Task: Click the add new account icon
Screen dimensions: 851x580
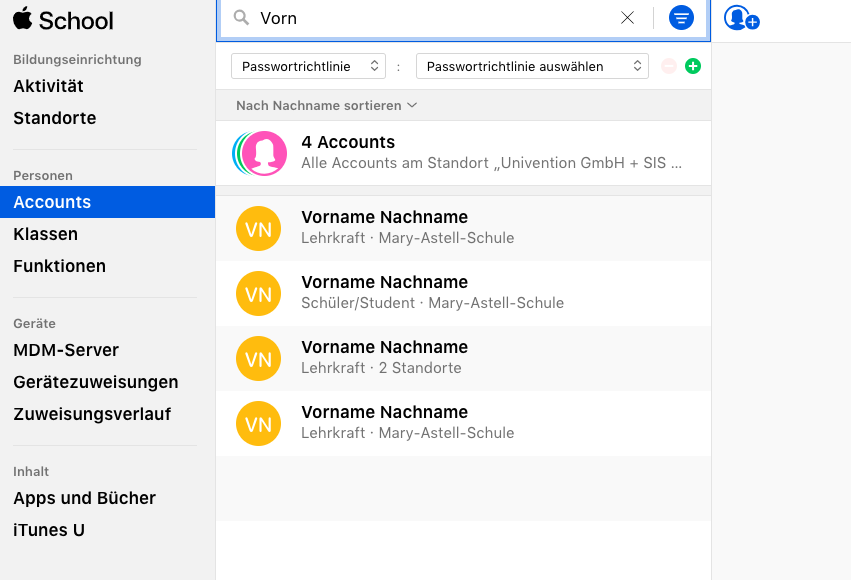Action: coord(741,18)
